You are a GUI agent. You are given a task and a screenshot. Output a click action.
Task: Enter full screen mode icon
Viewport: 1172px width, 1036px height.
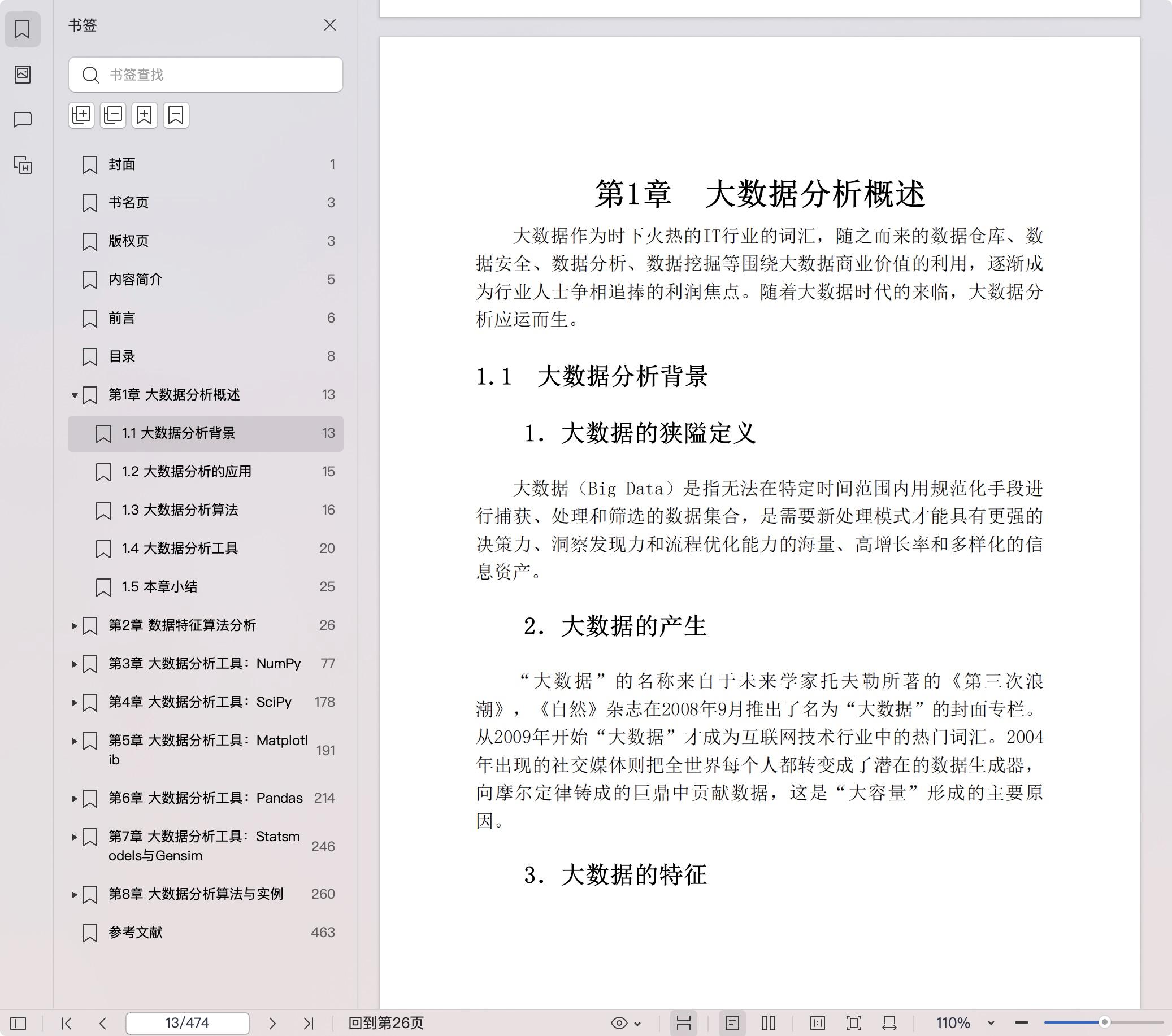(x=854, y=1023)
